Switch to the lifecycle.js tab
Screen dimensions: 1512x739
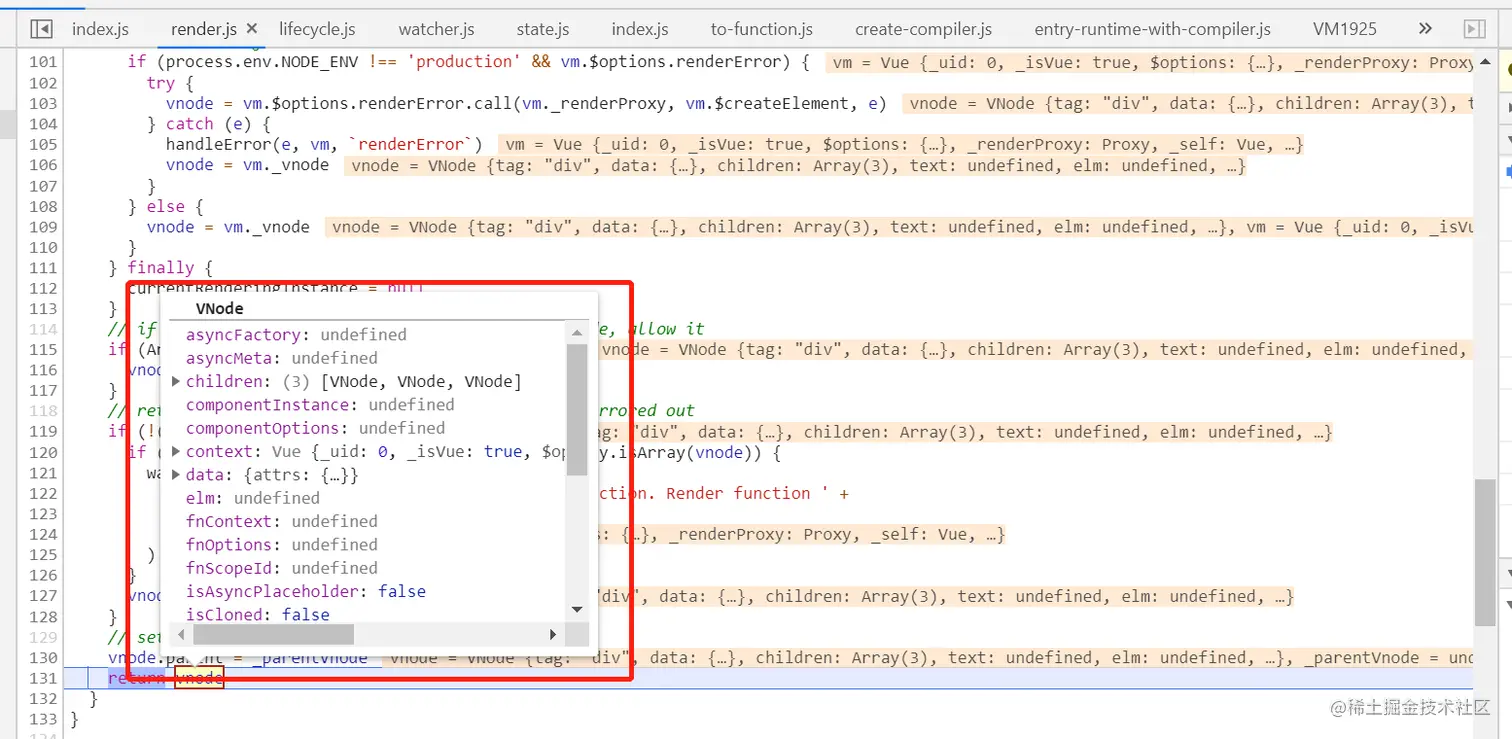tap(317, 29)
